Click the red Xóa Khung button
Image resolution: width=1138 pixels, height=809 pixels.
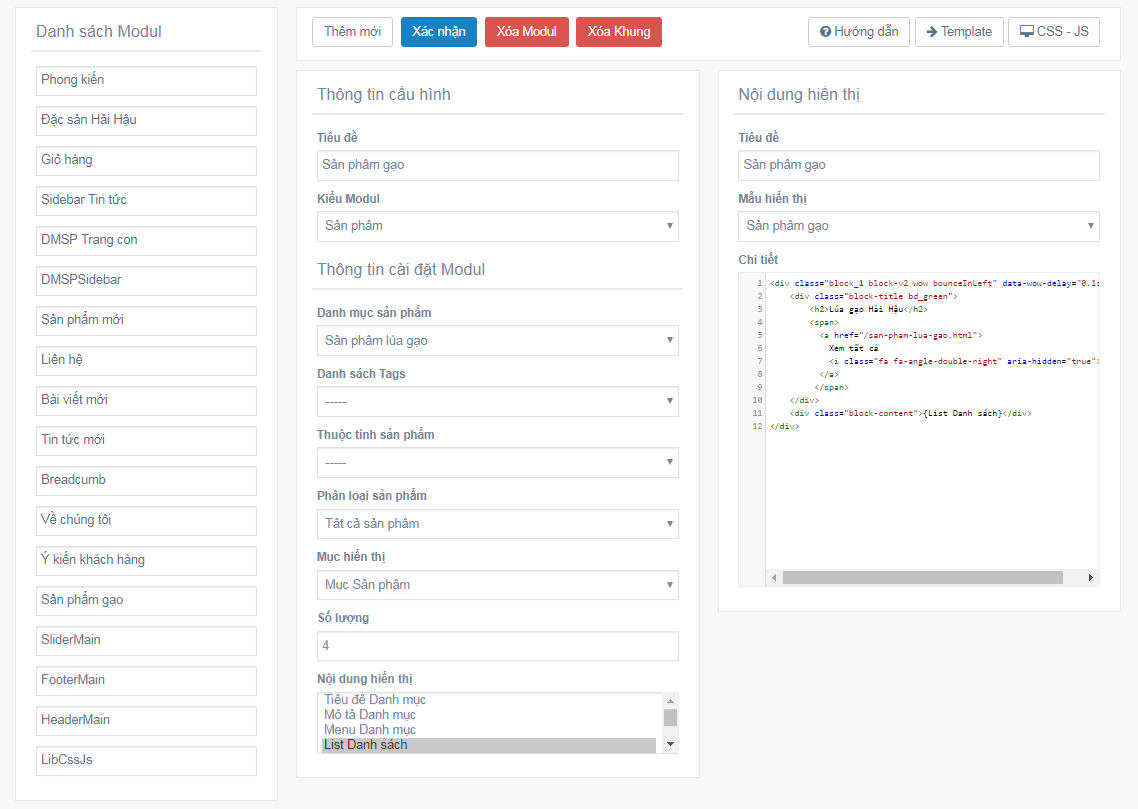tap(619, 32)
